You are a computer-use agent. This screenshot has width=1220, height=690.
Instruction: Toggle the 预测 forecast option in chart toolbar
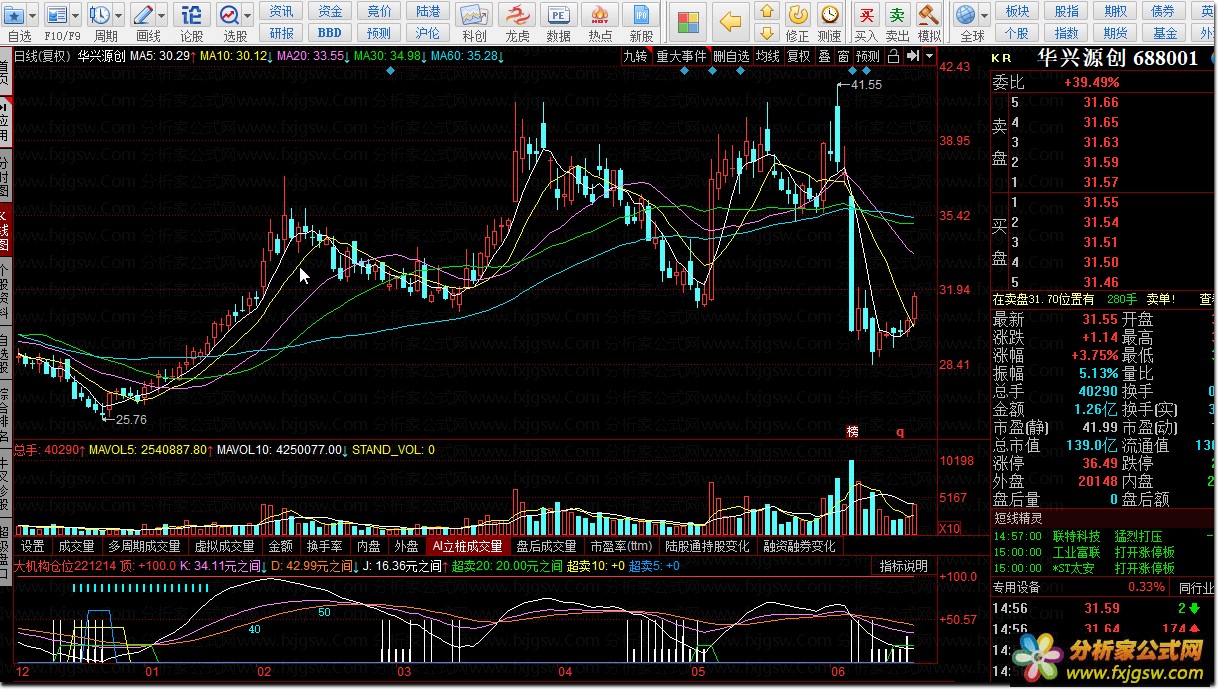click(x=868, y=56)
